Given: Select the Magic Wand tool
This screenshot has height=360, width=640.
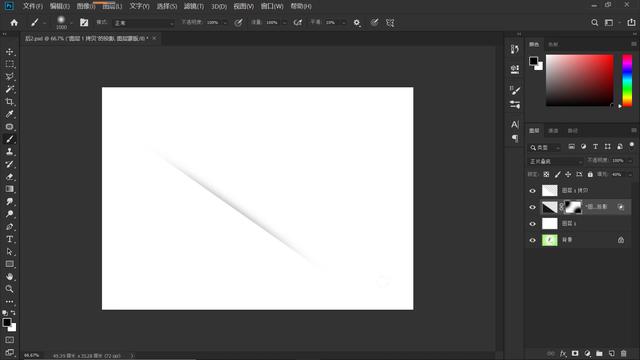Looking at the screenshot, I should (x=9, y=89).
